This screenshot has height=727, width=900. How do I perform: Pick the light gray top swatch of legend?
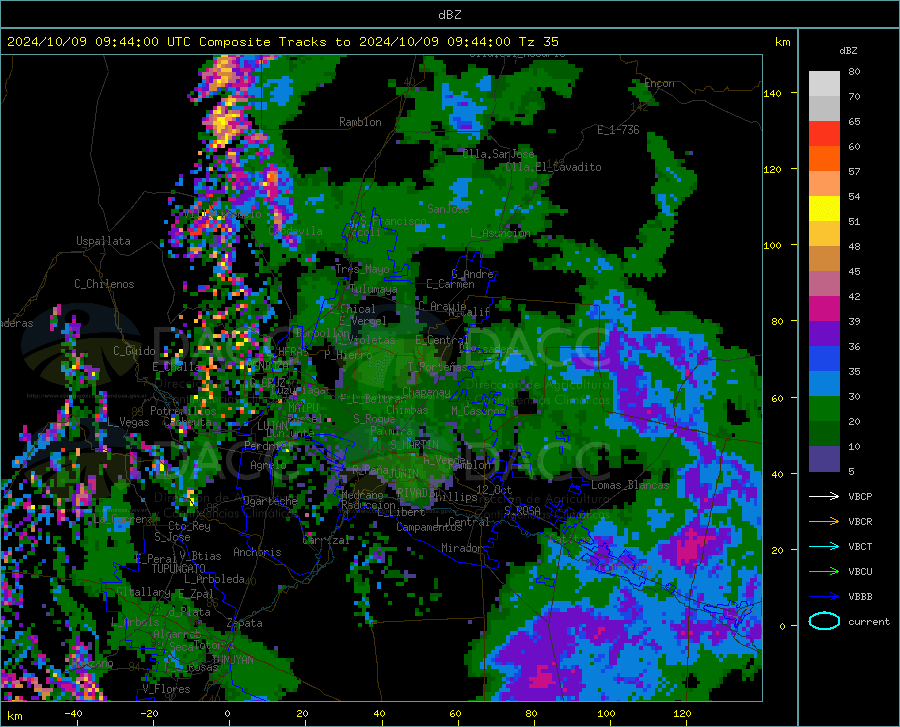824,84
